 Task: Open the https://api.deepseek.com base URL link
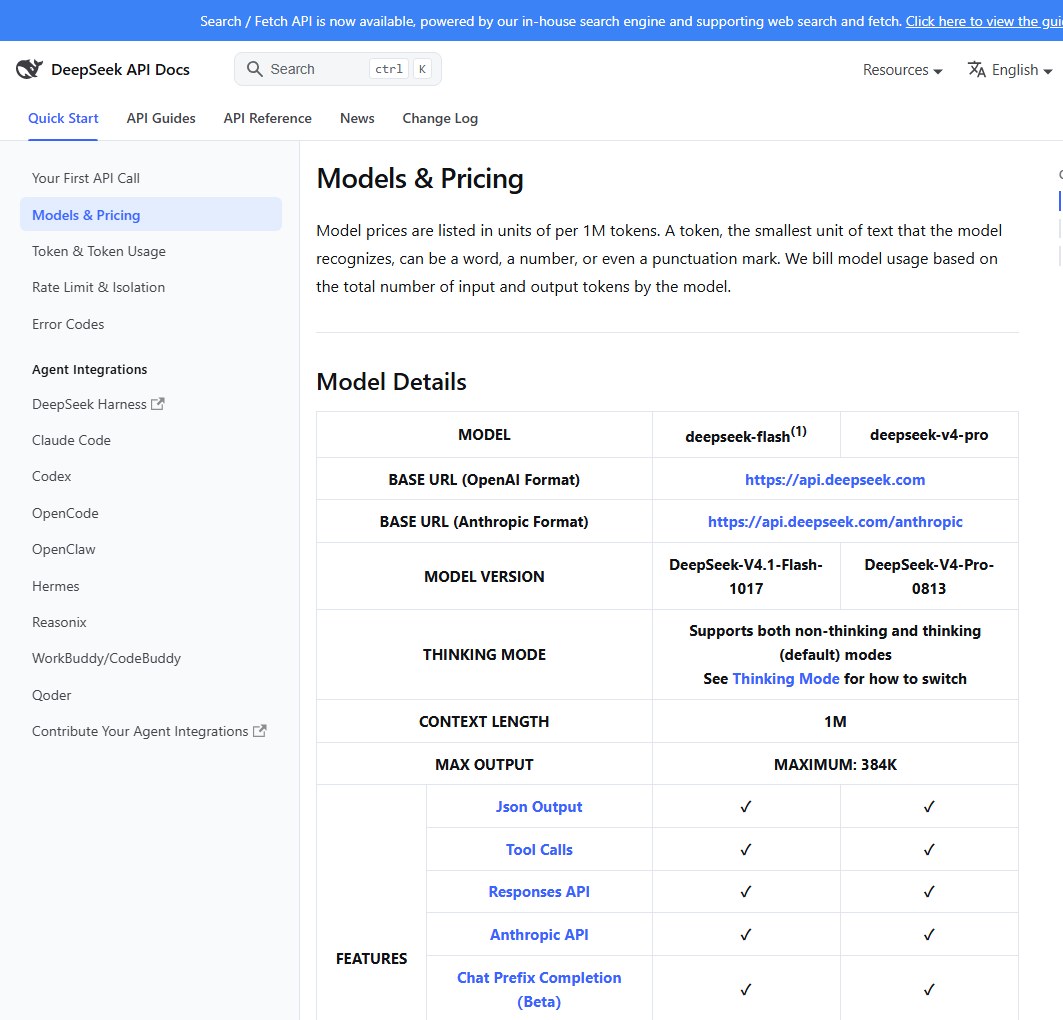[x=835, y=480]
